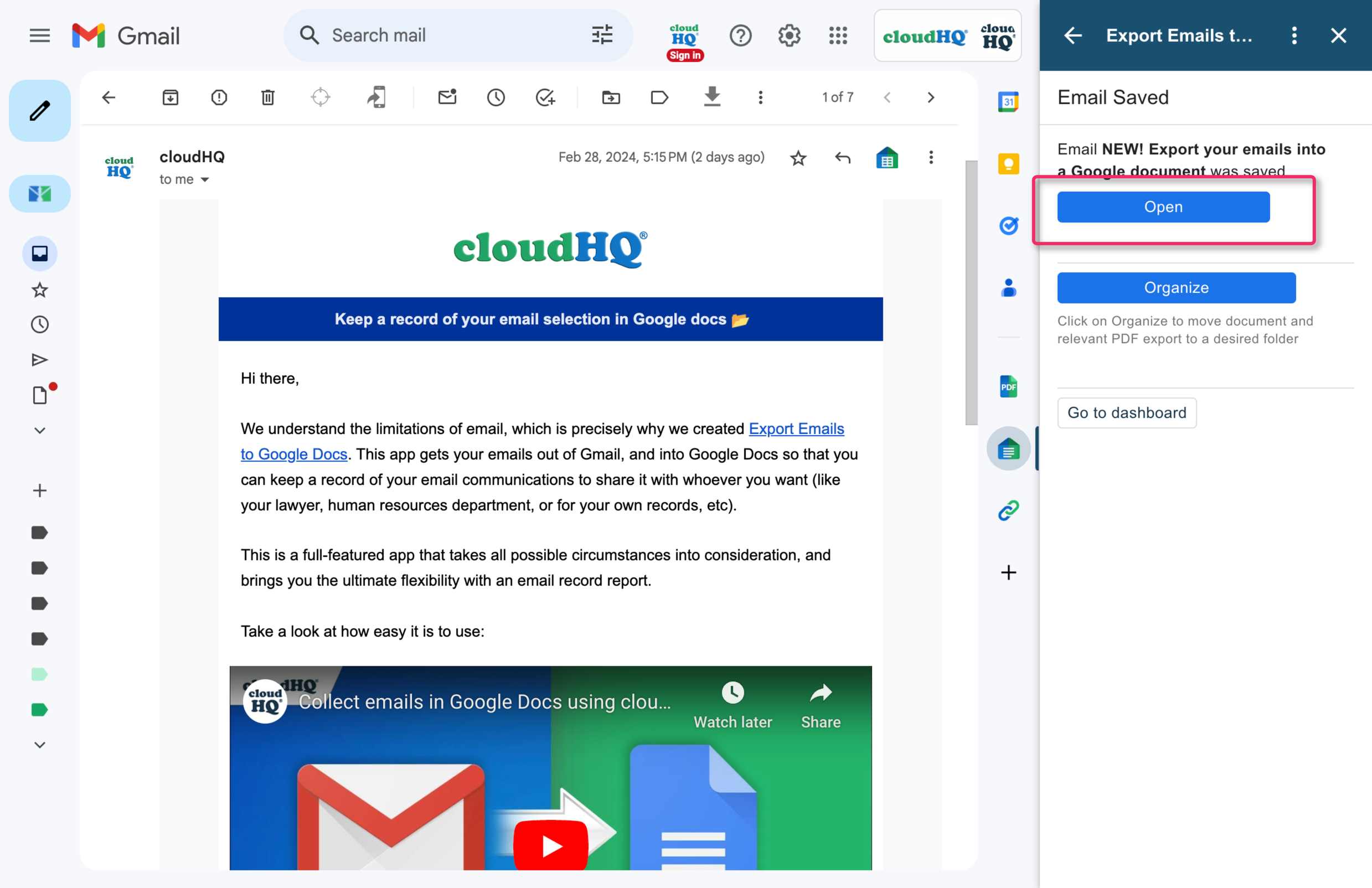Click the cloudHQ account logo button
The width and height of the screenshot is (1372, 888).
(x=948, y=36)
